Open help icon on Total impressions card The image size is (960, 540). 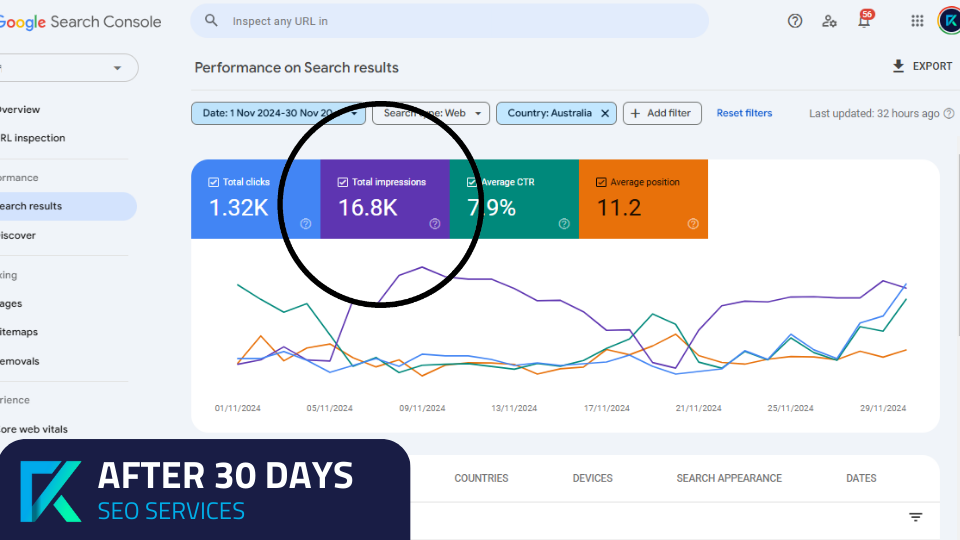click(x=435, y=224)
